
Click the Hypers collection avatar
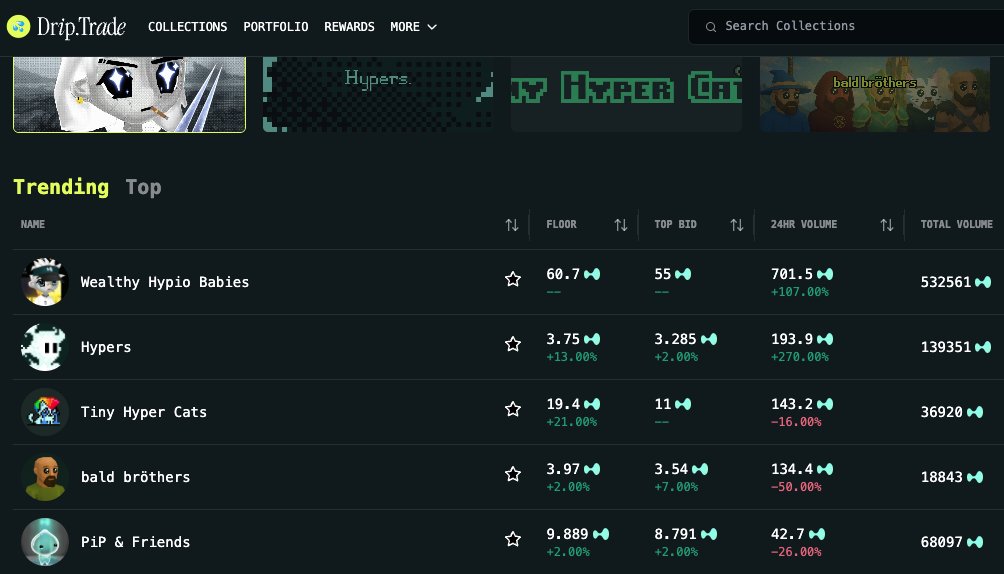click(45, 347)
